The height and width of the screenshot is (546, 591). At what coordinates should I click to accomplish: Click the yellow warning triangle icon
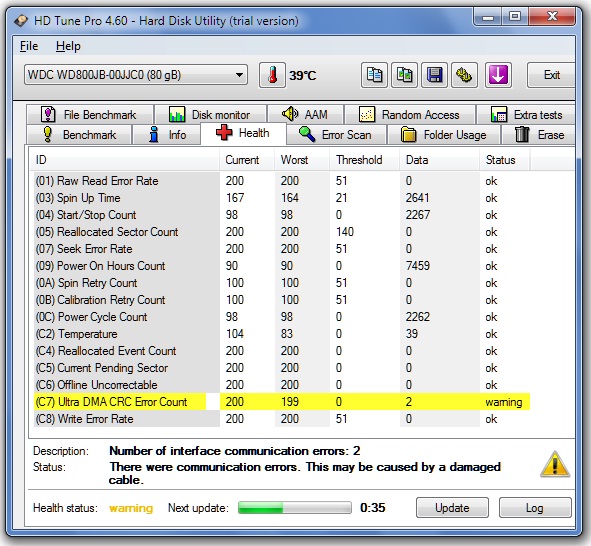click(555, 464)
